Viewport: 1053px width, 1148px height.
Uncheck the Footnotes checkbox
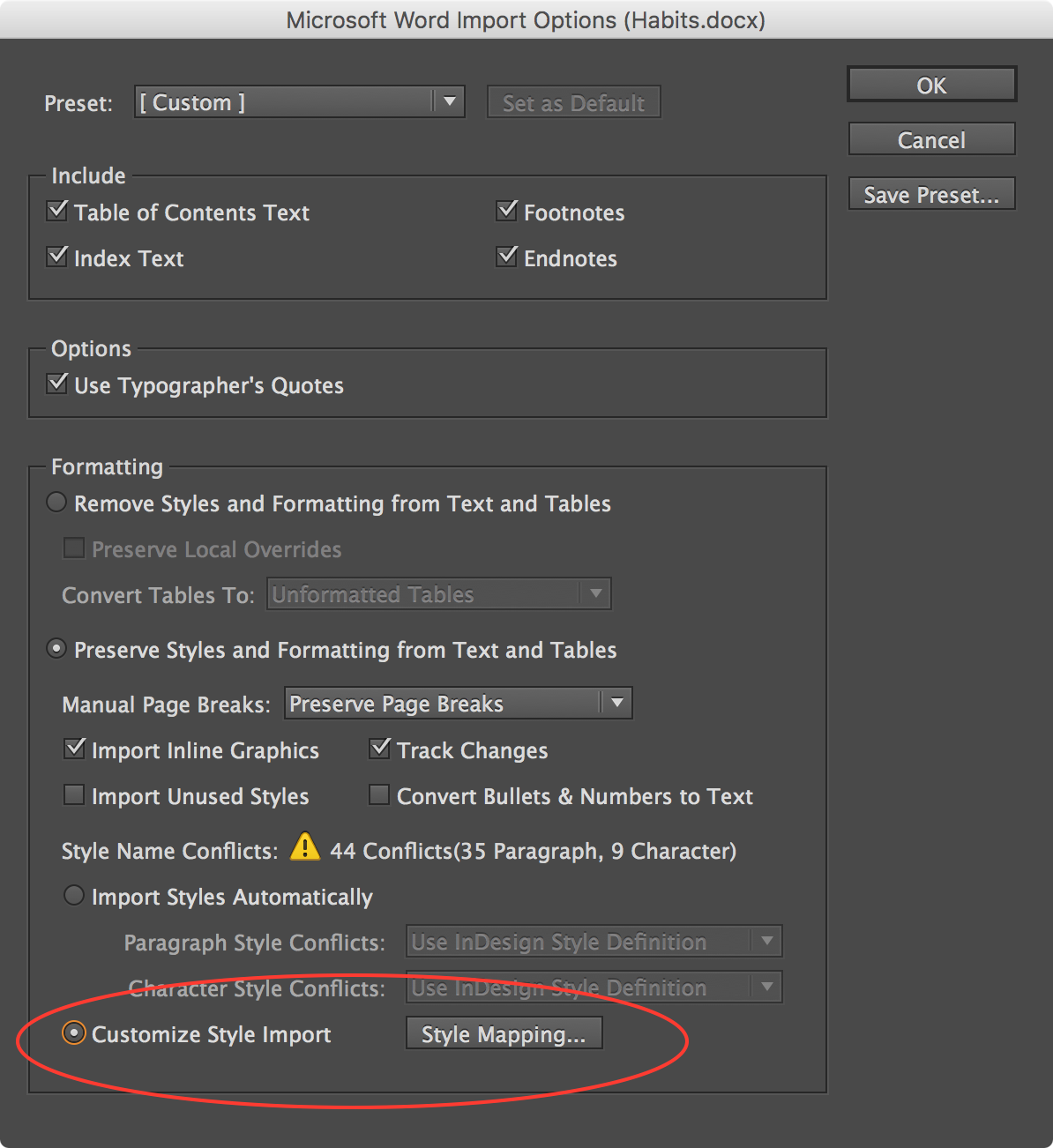[507, 211]
